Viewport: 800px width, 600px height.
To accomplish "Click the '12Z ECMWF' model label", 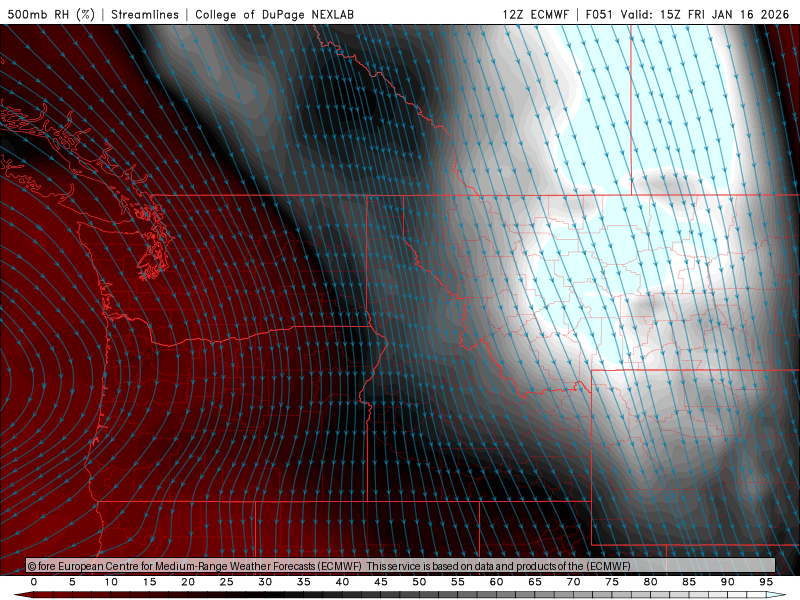I will pos(535,14).
